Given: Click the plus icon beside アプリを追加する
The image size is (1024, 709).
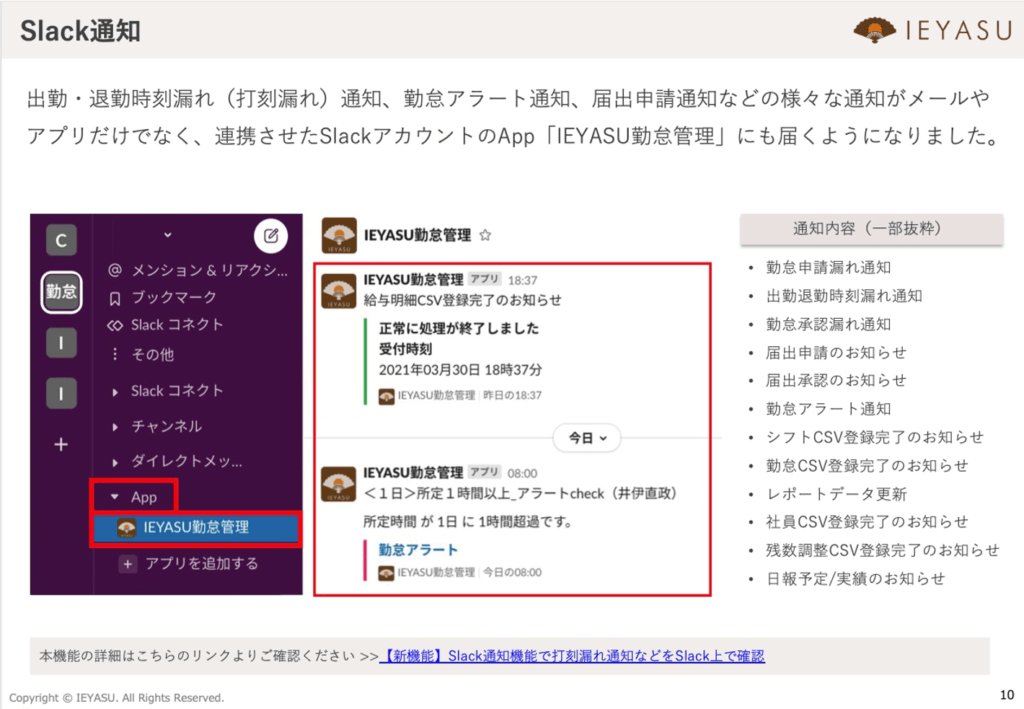Looking at the screenshot, I should pos(128,564).
